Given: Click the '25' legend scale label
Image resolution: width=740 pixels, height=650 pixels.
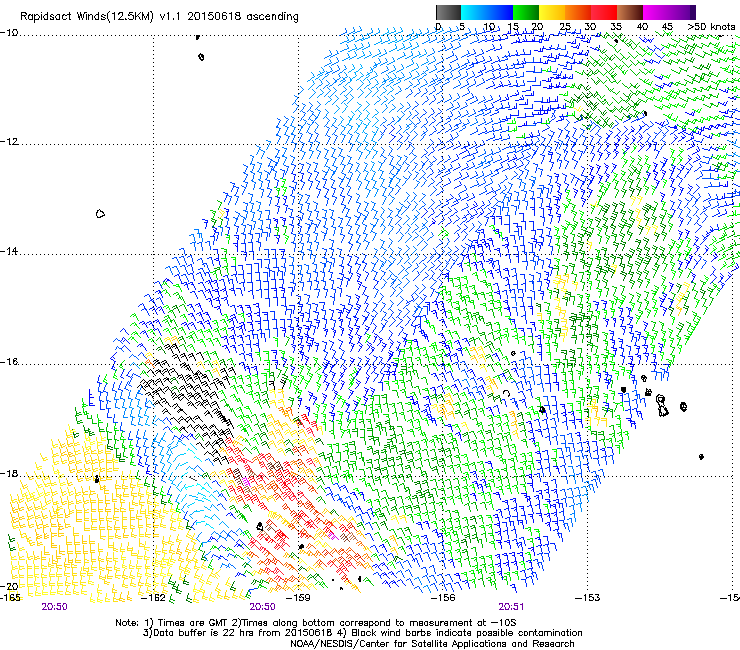Looking at the screenshot, I should (x=565, y=27).
